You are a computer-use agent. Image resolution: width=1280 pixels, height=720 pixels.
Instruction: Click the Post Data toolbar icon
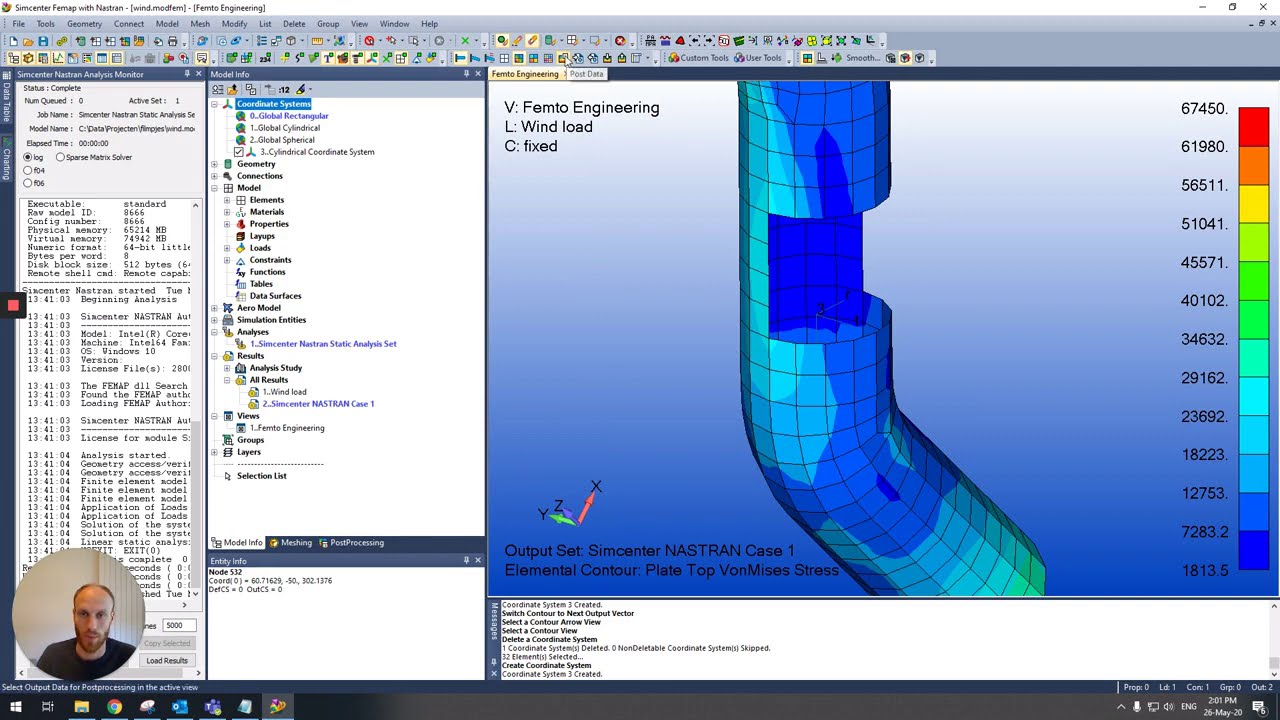(x=563, y=58)
